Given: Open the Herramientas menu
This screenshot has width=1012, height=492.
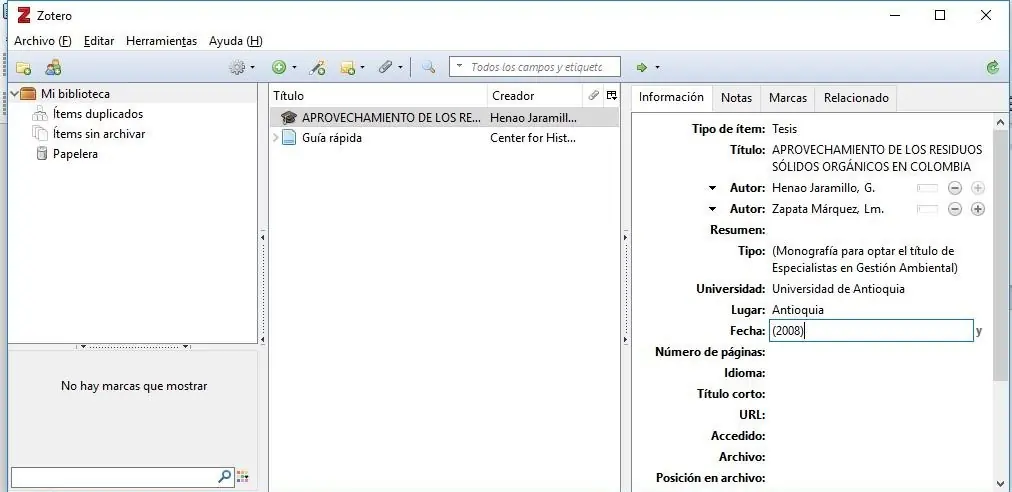Looking at the screenshot, I should [x=161, y=41].
